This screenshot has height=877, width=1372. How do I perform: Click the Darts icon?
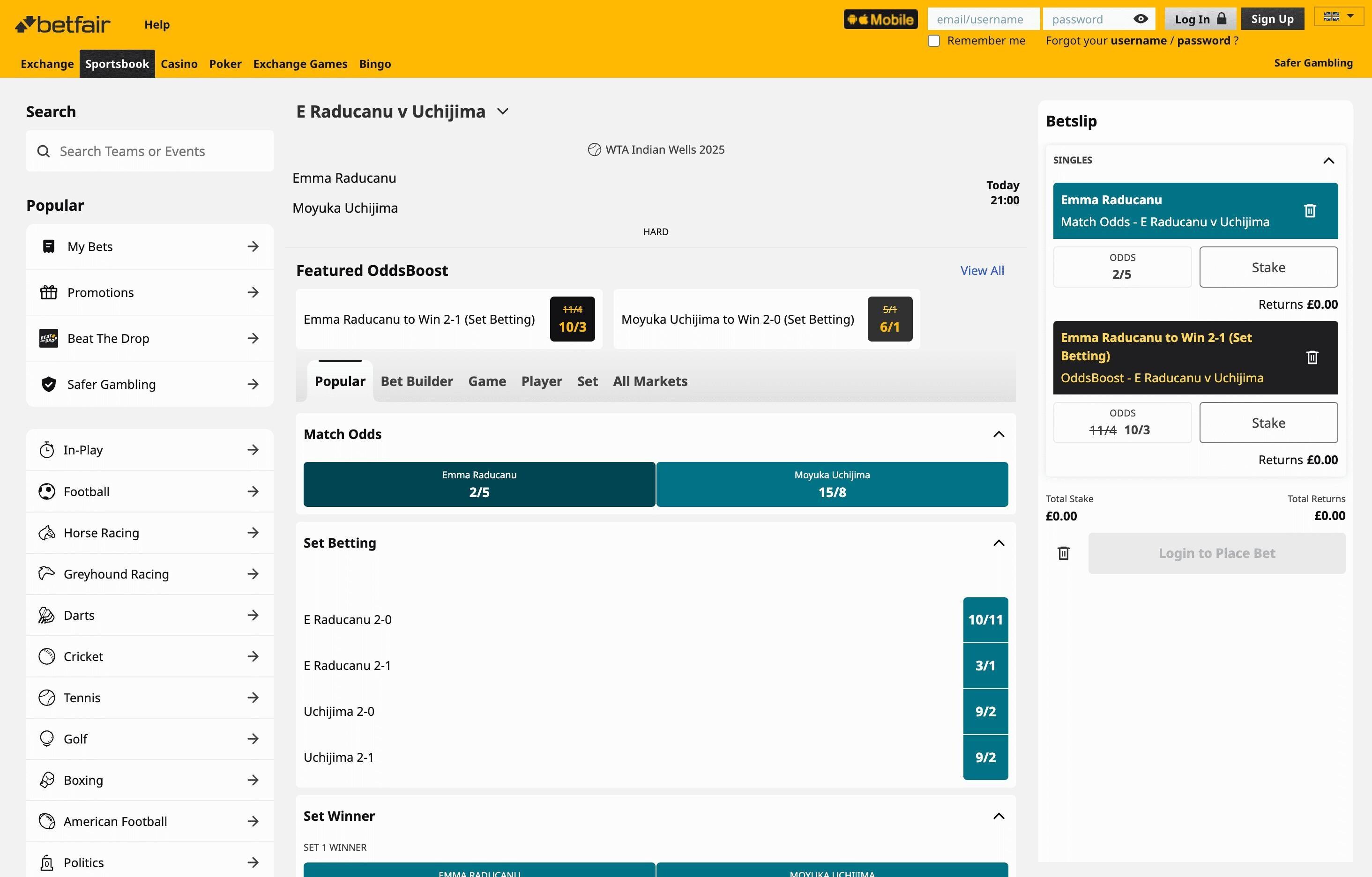47,616
